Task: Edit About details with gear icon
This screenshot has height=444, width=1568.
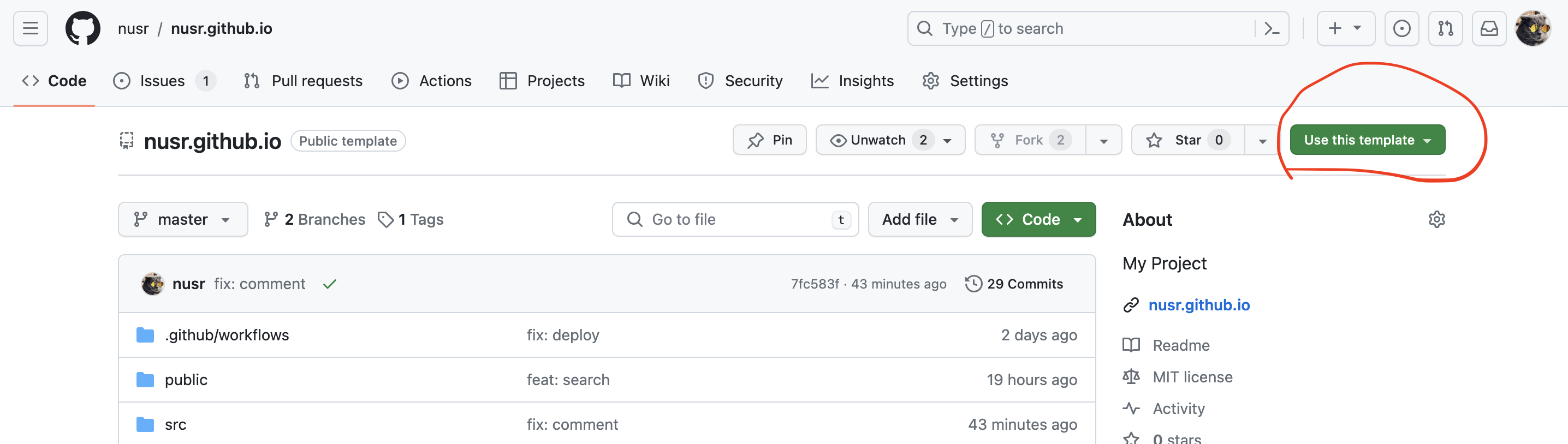Action: (x=1436, y=220)
